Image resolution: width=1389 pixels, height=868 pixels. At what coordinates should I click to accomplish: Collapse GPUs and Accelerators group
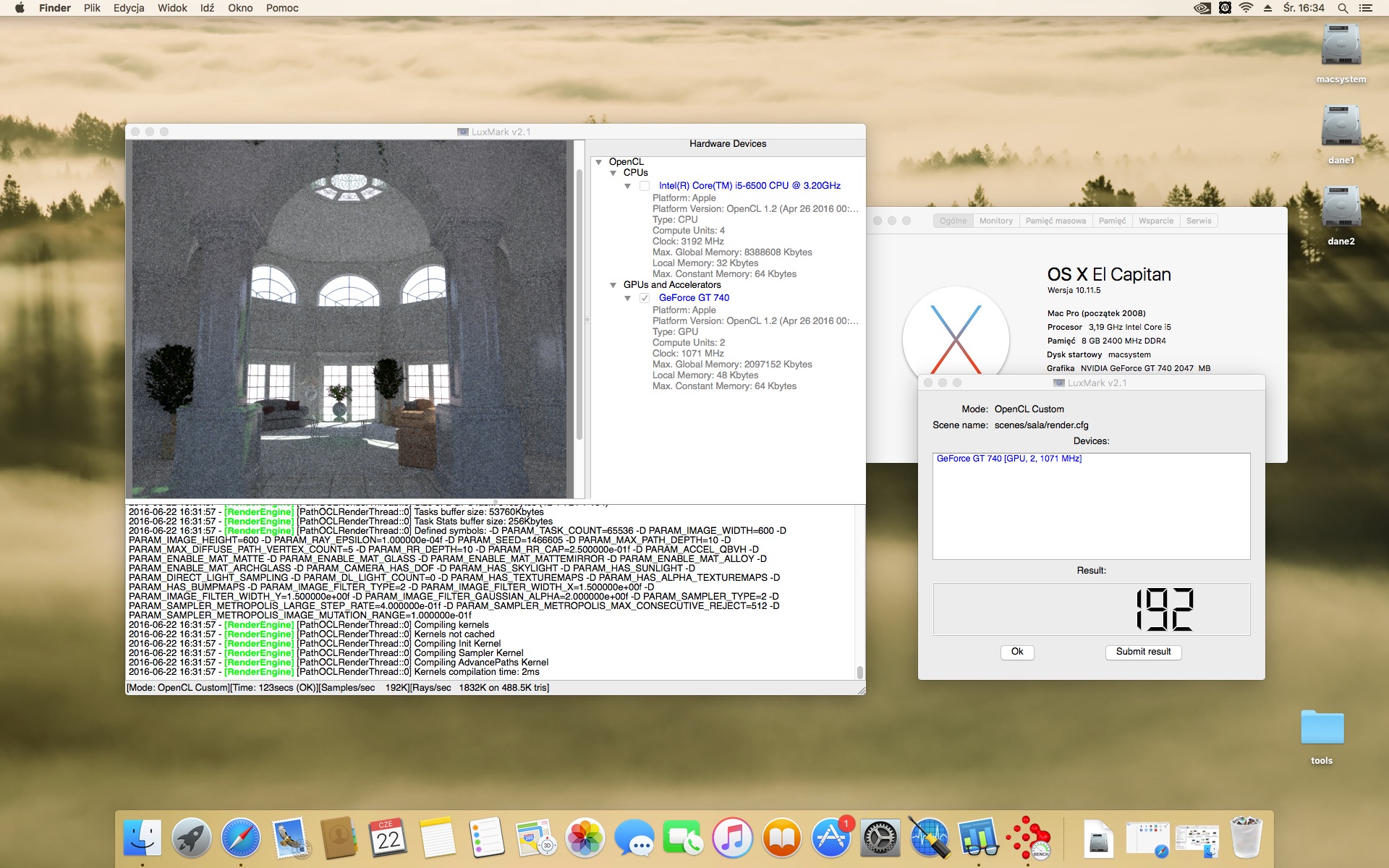point(613,285)
